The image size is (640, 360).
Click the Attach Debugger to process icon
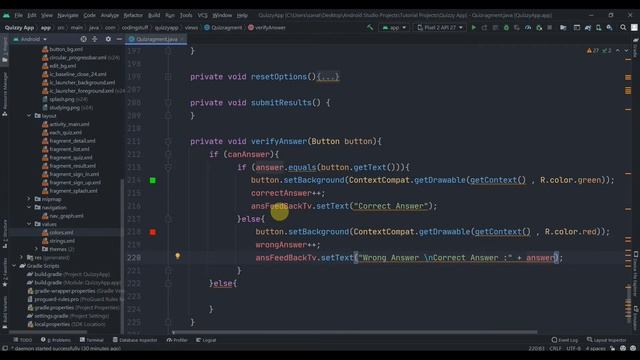click(x=539, y=27)
